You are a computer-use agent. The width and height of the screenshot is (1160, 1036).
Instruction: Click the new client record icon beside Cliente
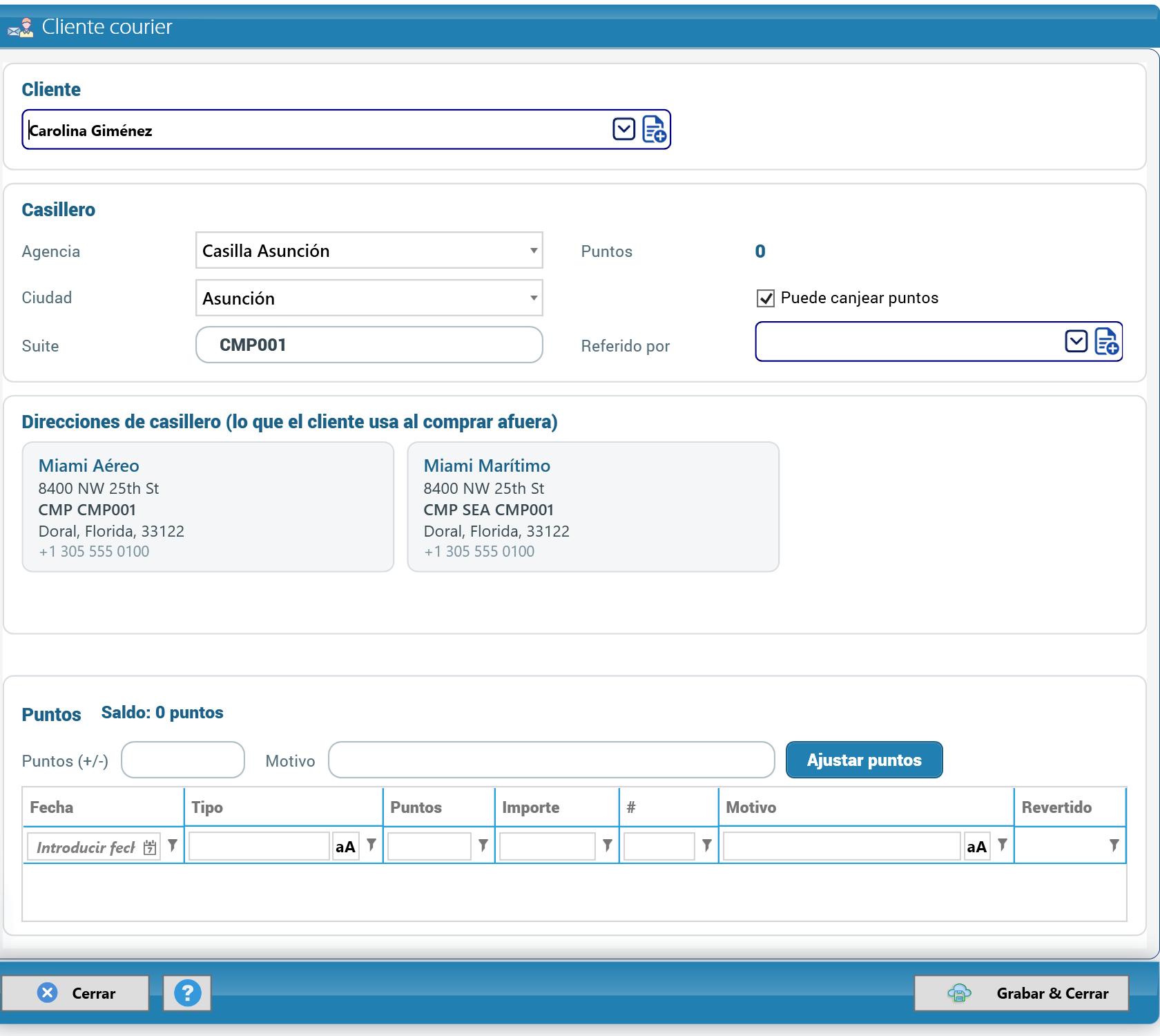tap(654, 129)
